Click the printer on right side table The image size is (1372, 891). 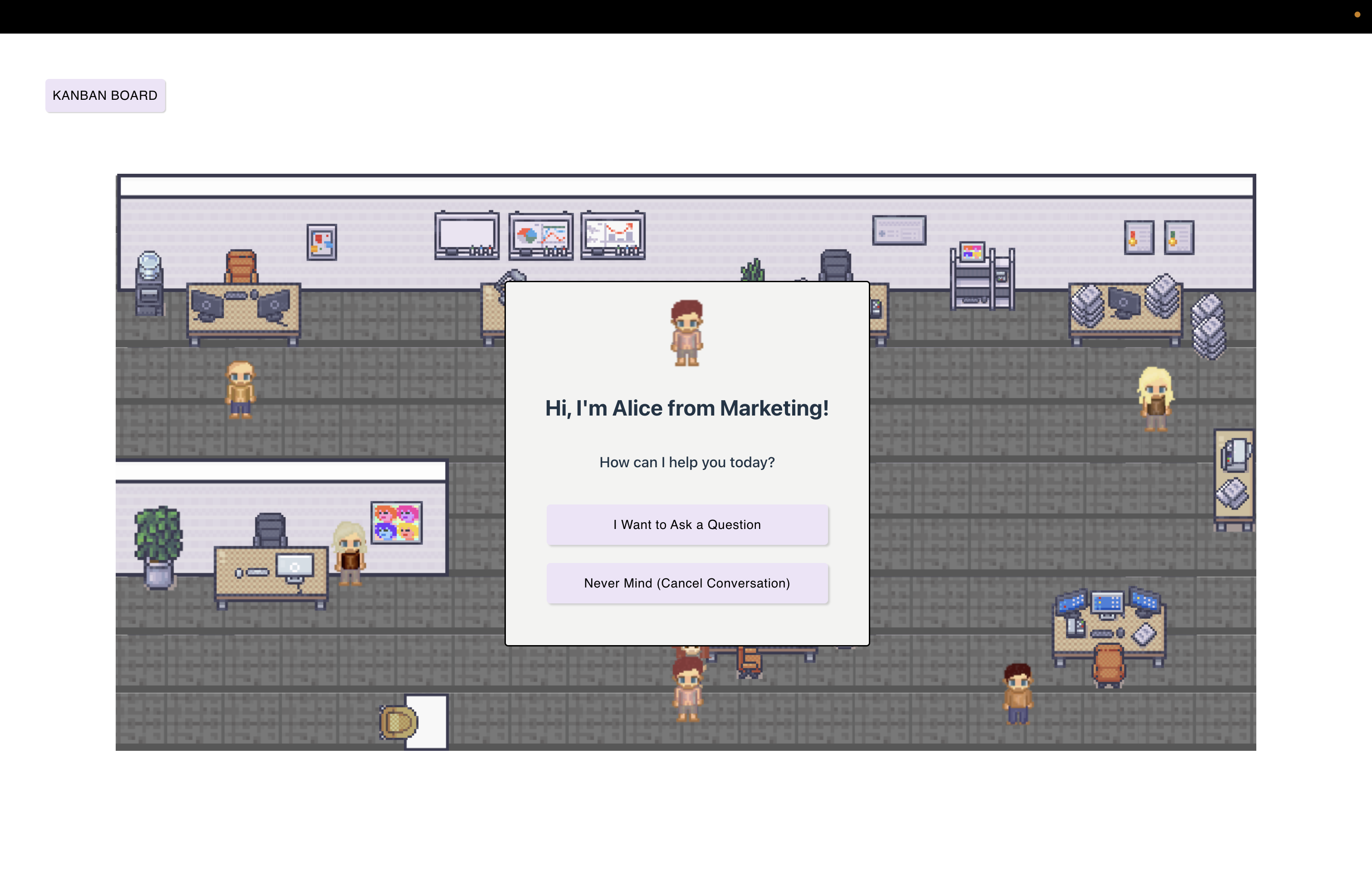tap(1235, 454)
